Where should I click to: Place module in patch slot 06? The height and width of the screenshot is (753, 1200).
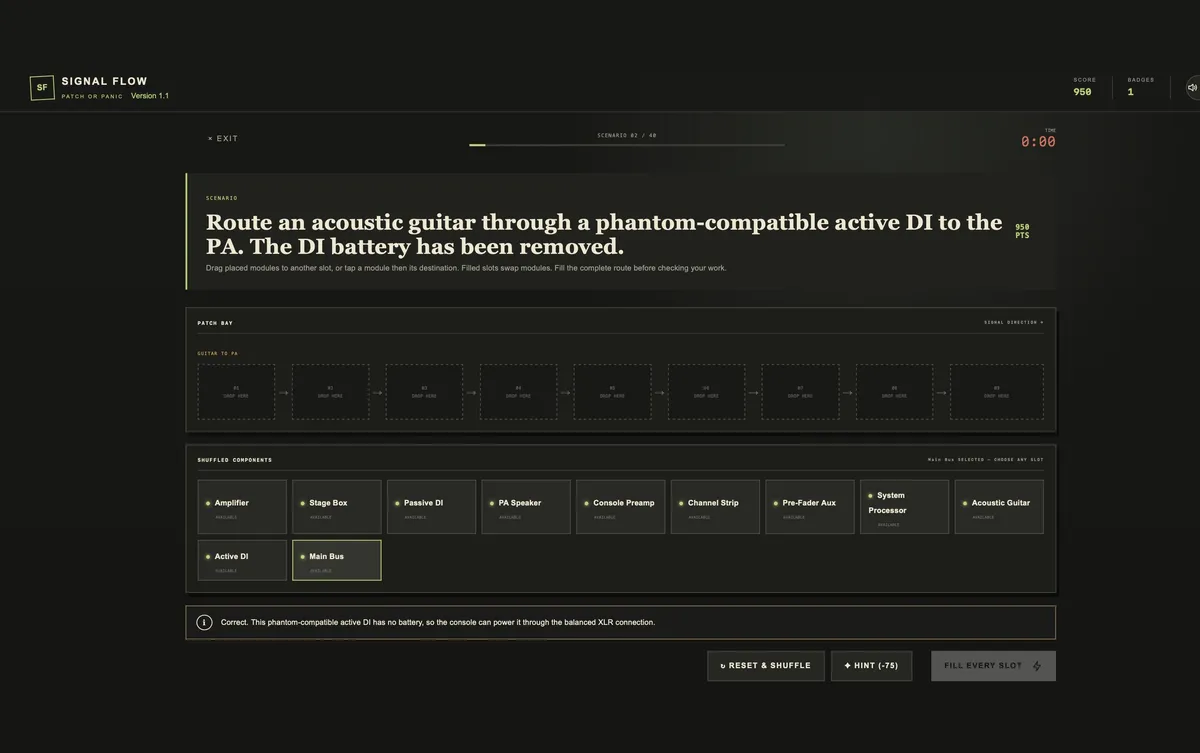click(706, 392)
